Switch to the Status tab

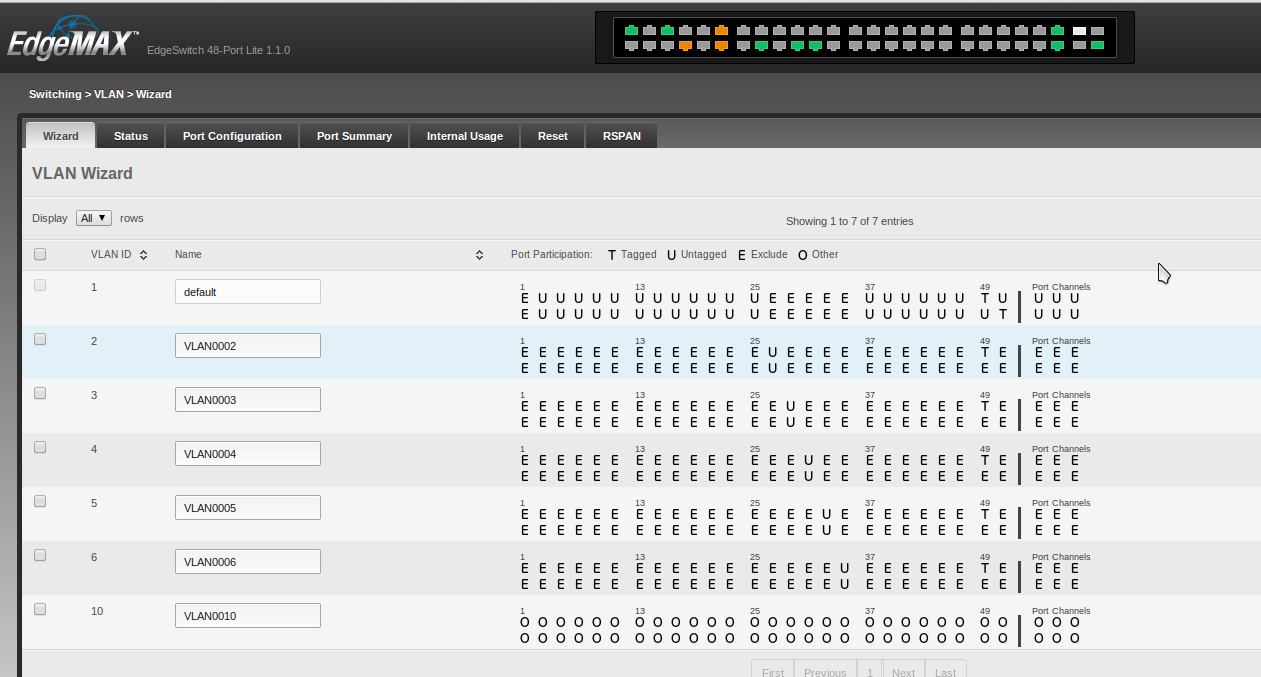point(130,136)
